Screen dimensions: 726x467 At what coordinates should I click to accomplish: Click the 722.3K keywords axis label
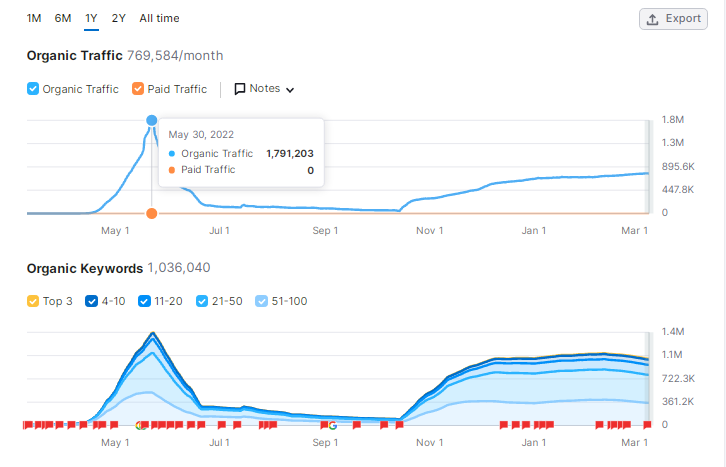678,379
